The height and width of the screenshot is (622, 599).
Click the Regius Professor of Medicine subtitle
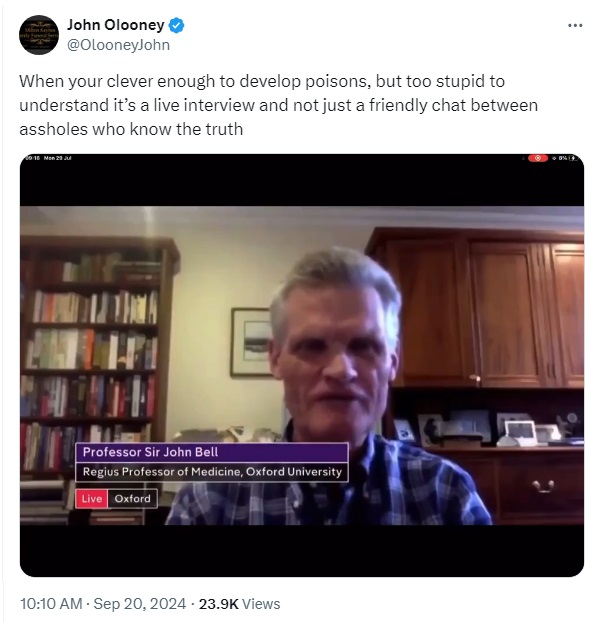coord(212,472)
